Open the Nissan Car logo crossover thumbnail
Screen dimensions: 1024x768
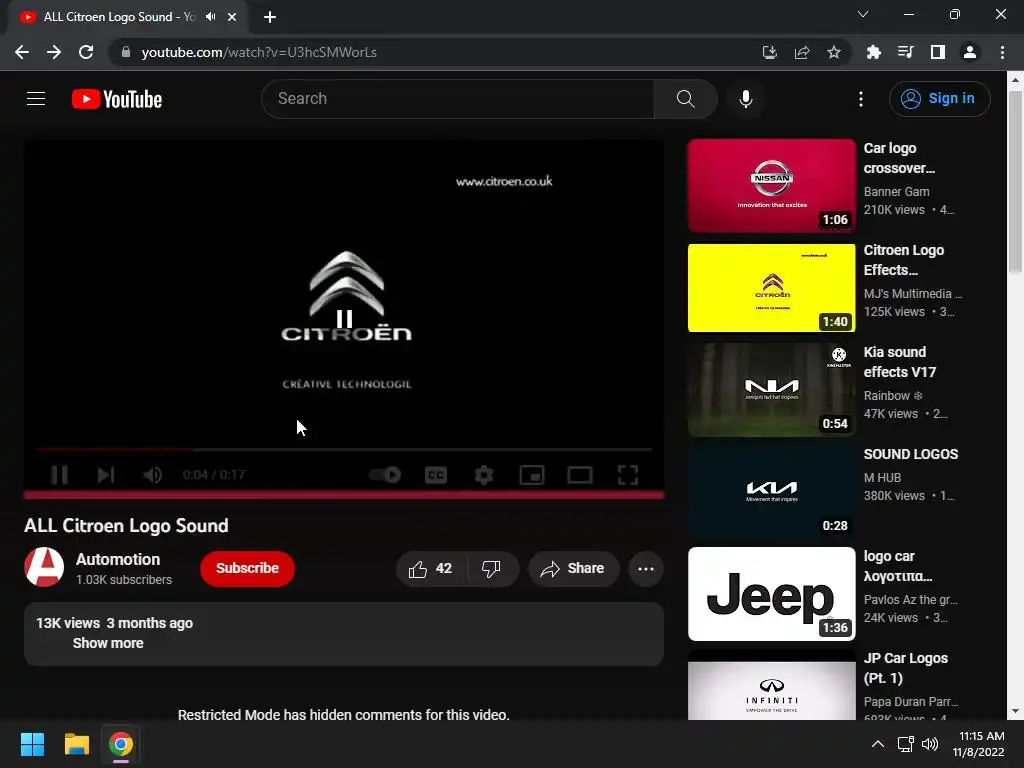(x=771, y=185)
